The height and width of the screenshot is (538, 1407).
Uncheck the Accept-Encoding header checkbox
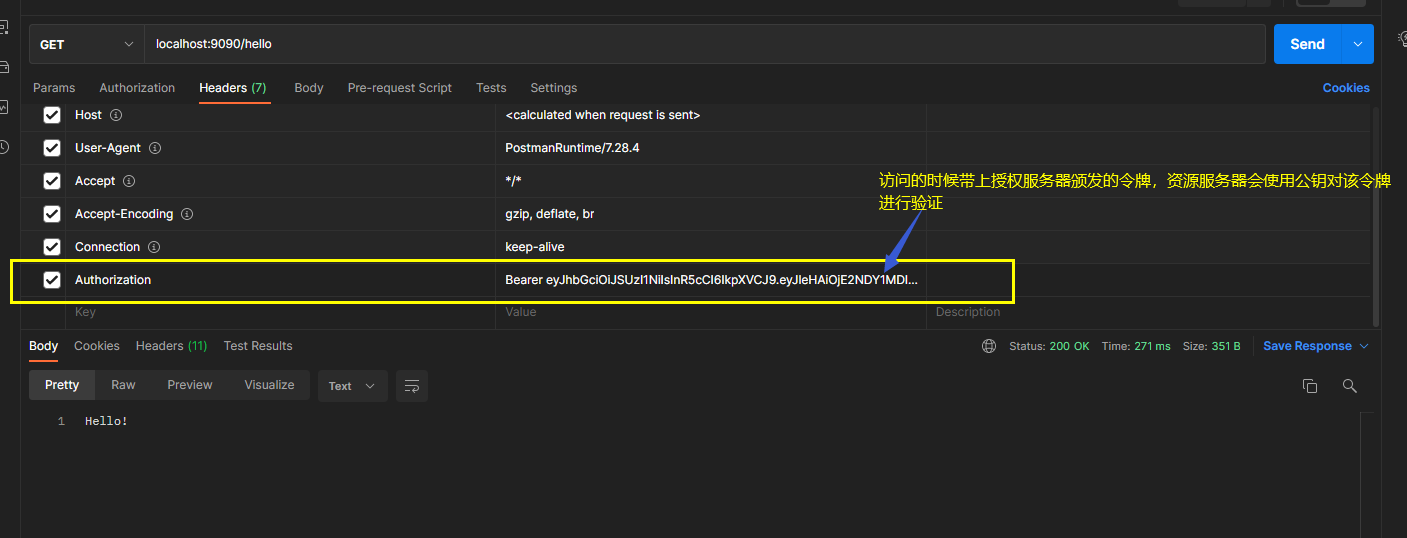(x=52, y=214)
